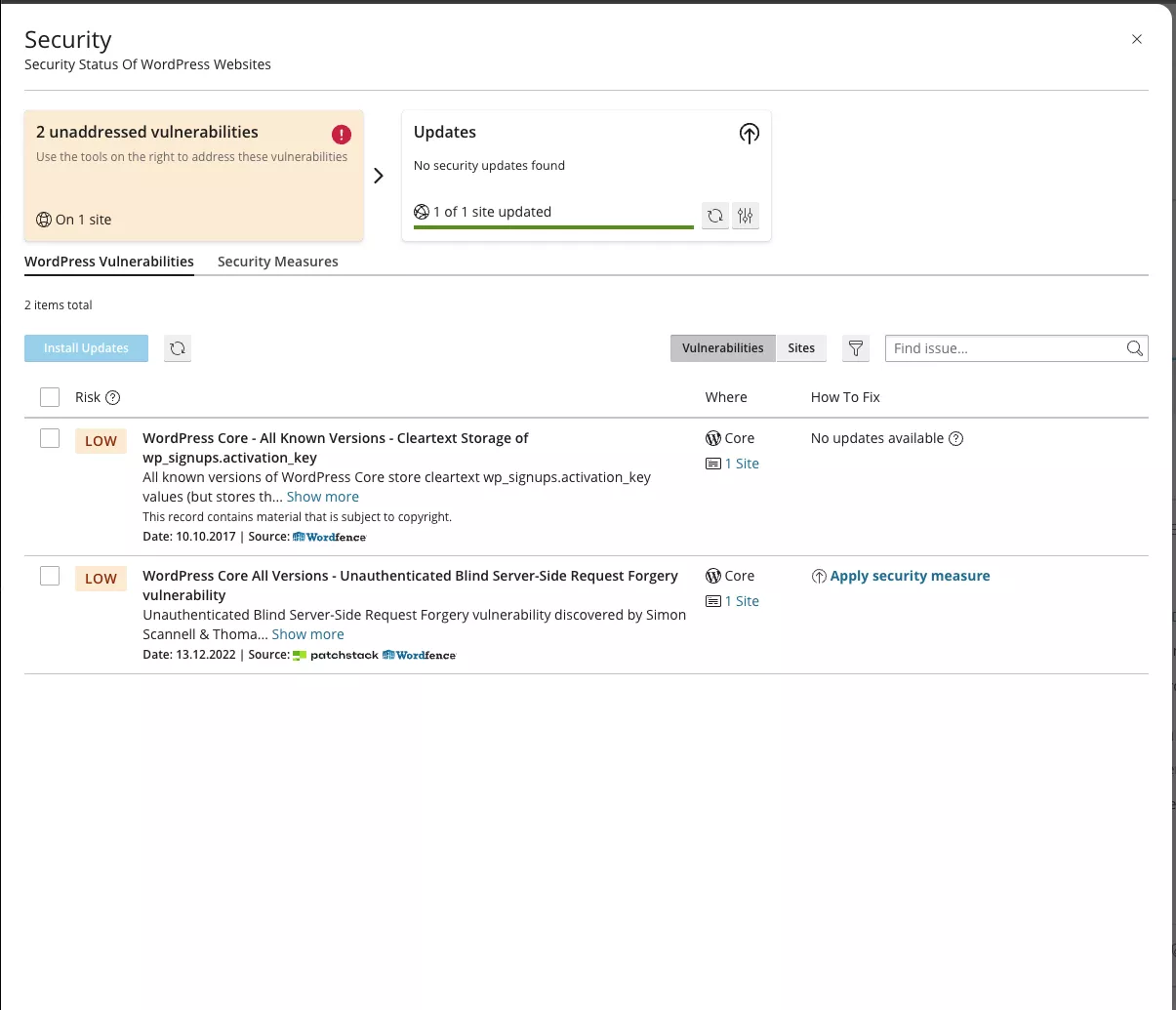Click help icon beside No updates available

pyautogui.click(x=956, y=439)
